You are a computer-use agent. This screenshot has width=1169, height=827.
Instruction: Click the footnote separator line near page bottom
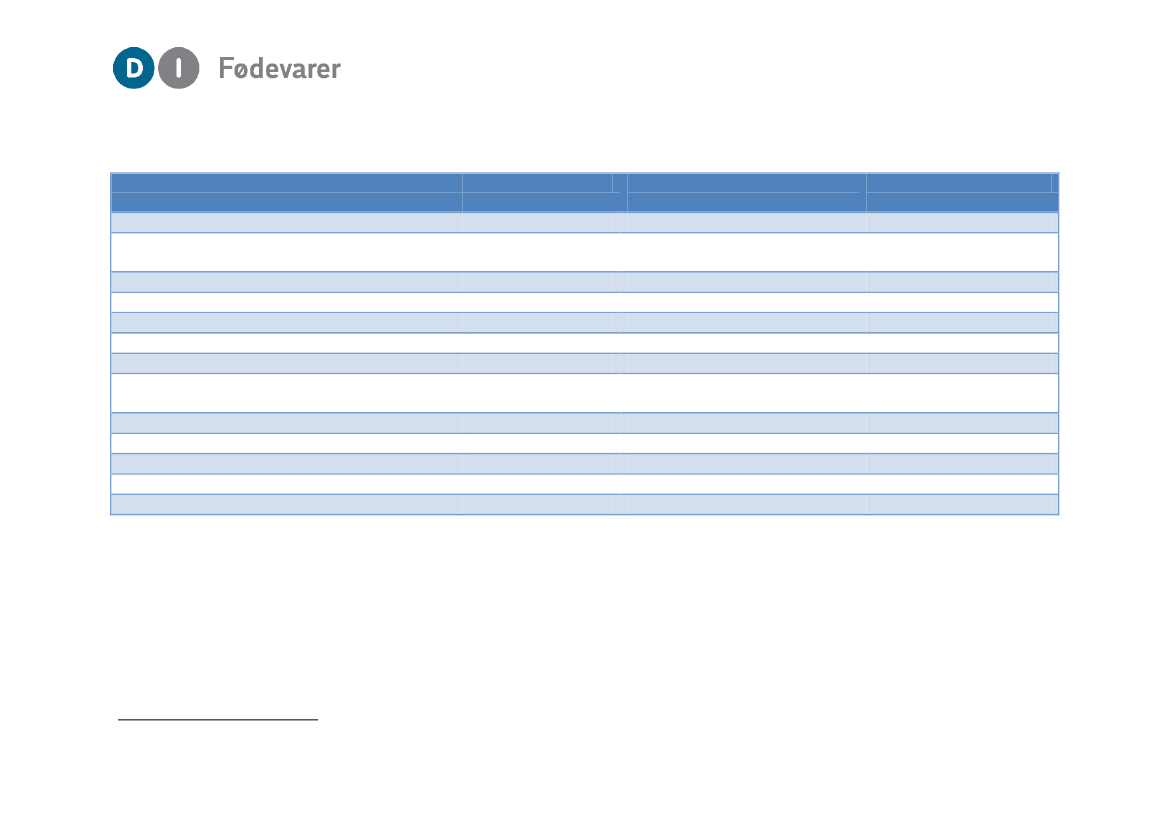pos(217,718)
